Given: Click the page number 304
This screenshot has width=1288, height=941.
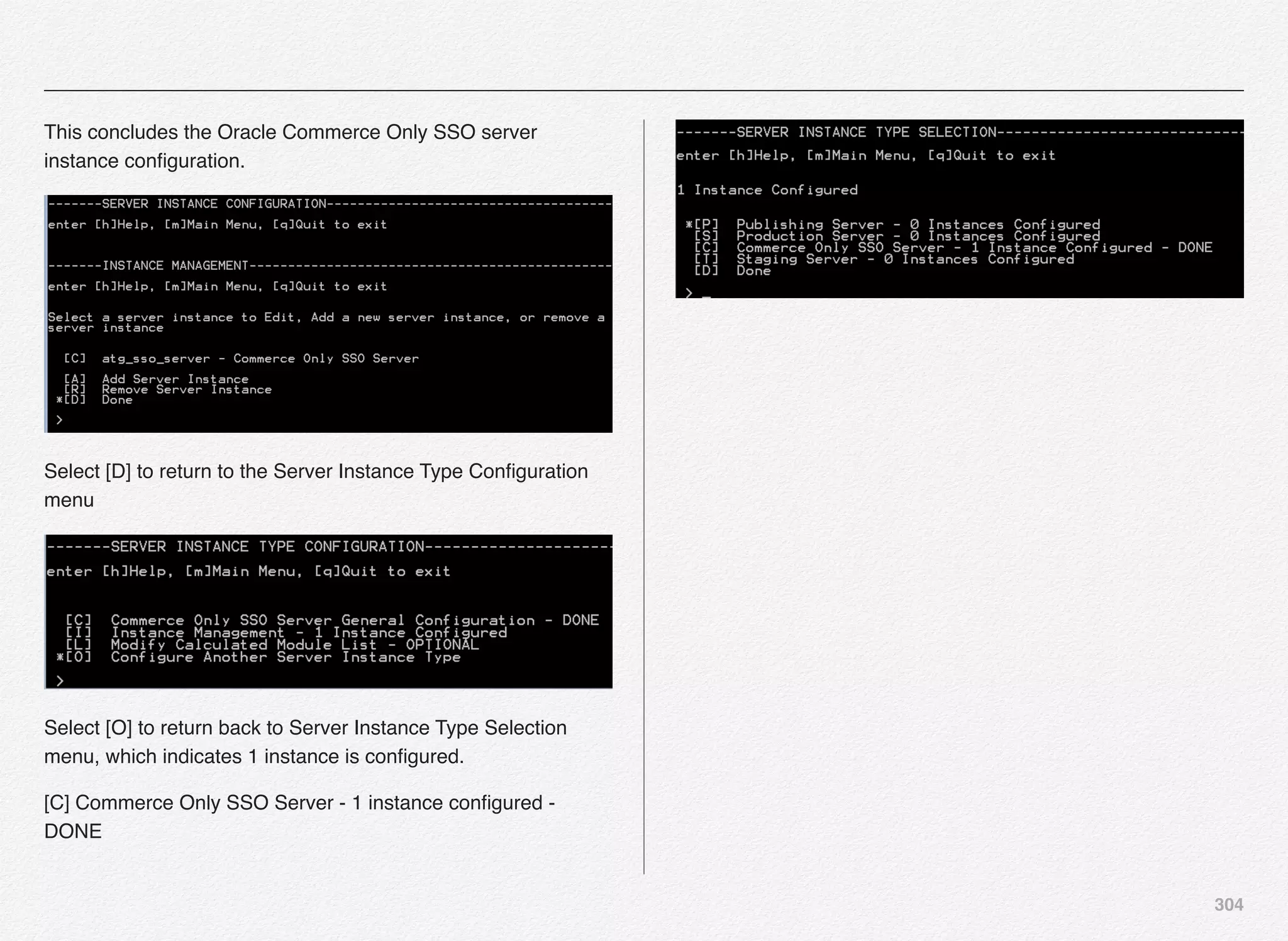Looking at the screenshot, I should pos(1228,905).
